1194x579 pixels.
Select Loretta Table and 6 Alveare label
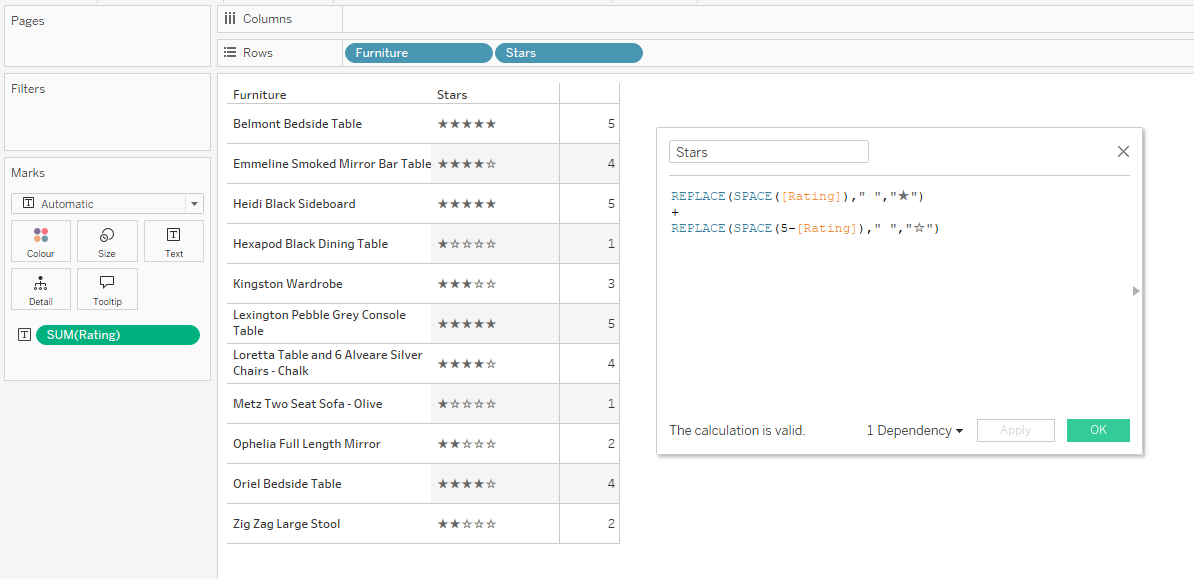coord(328,363)
